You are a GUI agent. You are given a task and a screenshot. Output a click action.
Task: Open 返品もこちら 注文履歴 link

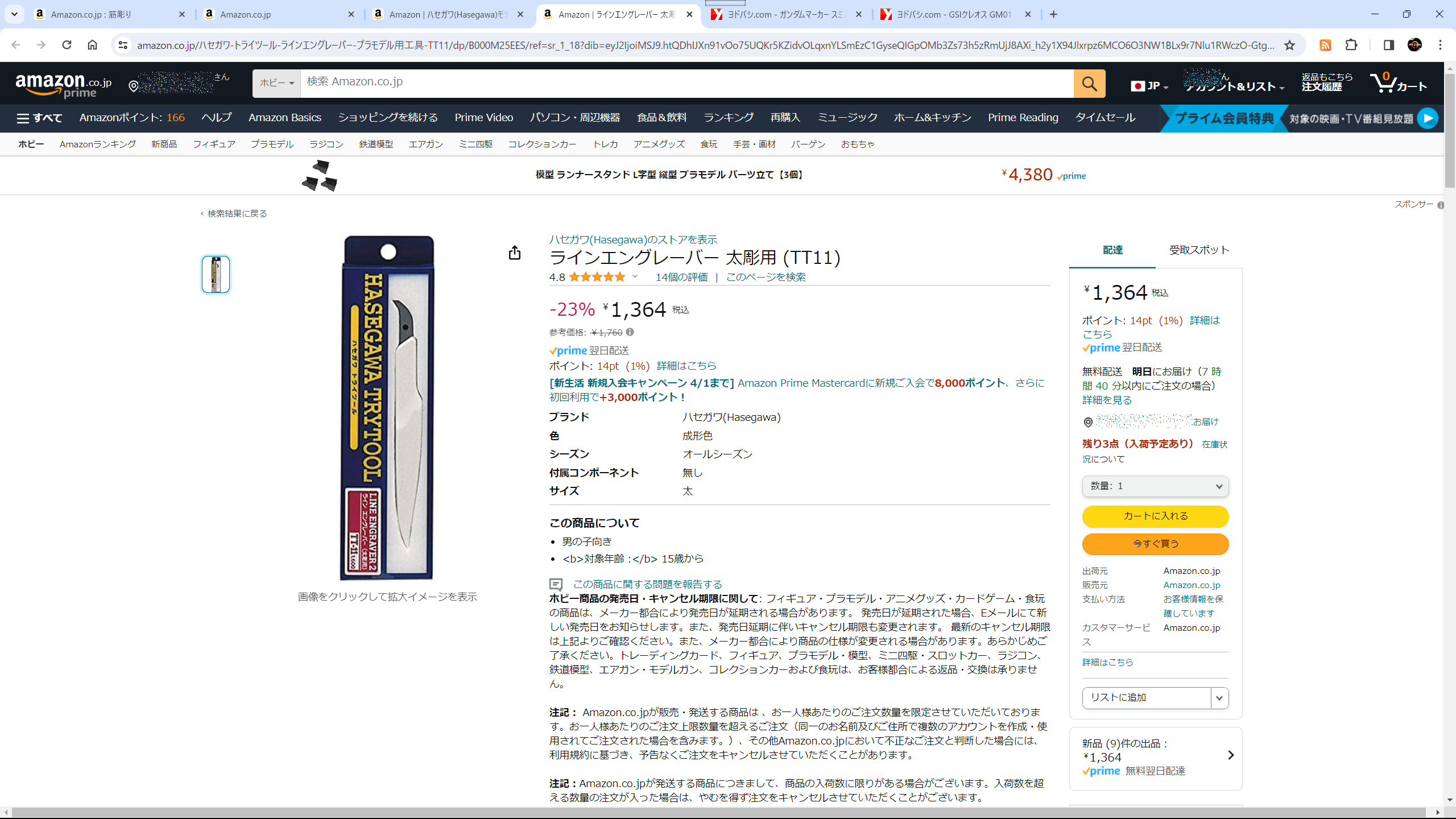pos(1327,82)
